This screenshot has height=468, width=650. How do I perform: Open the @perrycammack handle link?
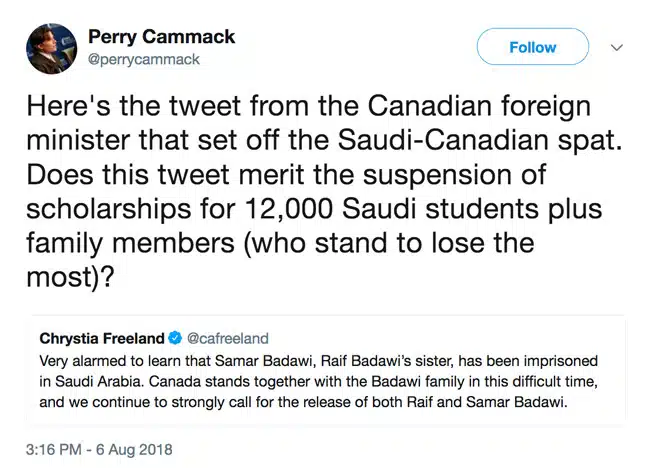[144, 60]
